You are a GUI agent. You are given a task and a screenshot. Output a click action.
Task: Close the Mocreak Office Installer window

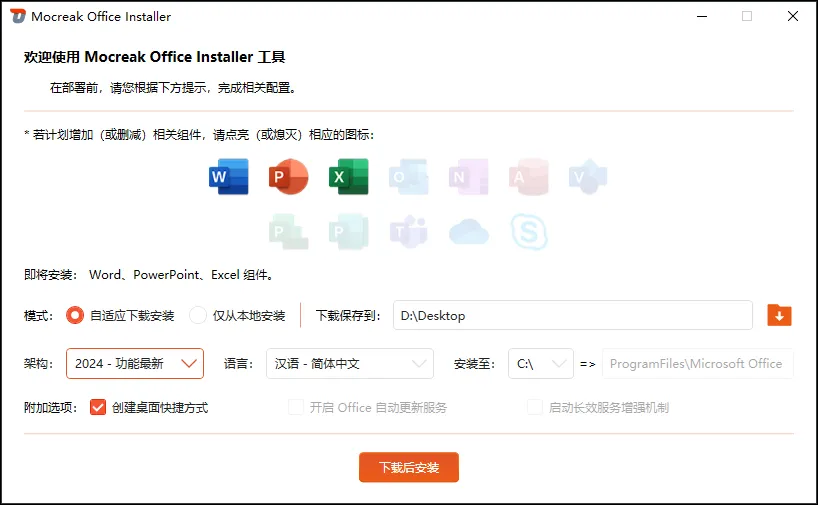point(792,16)
